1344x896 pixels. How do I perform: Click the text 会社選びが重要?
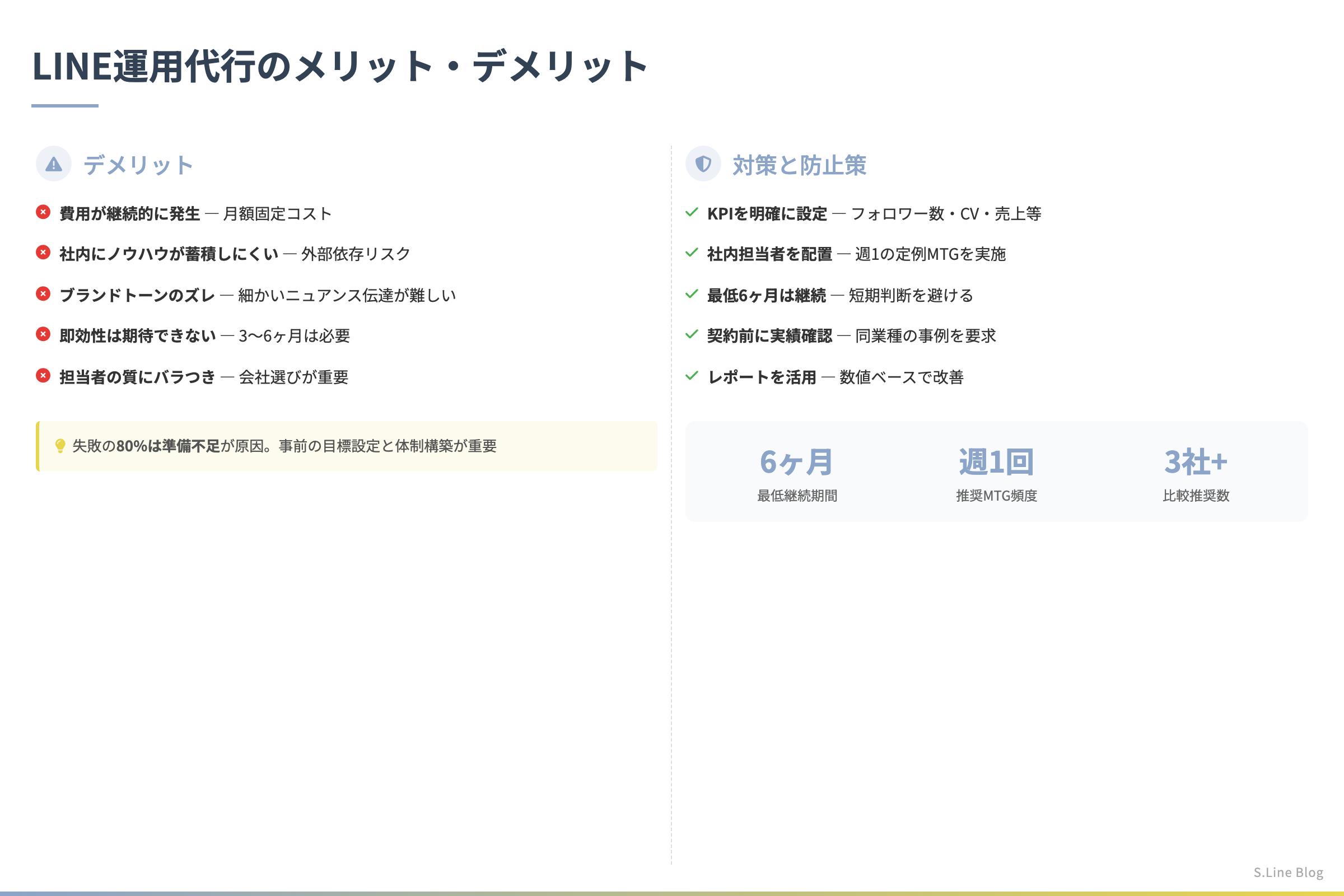293,377
